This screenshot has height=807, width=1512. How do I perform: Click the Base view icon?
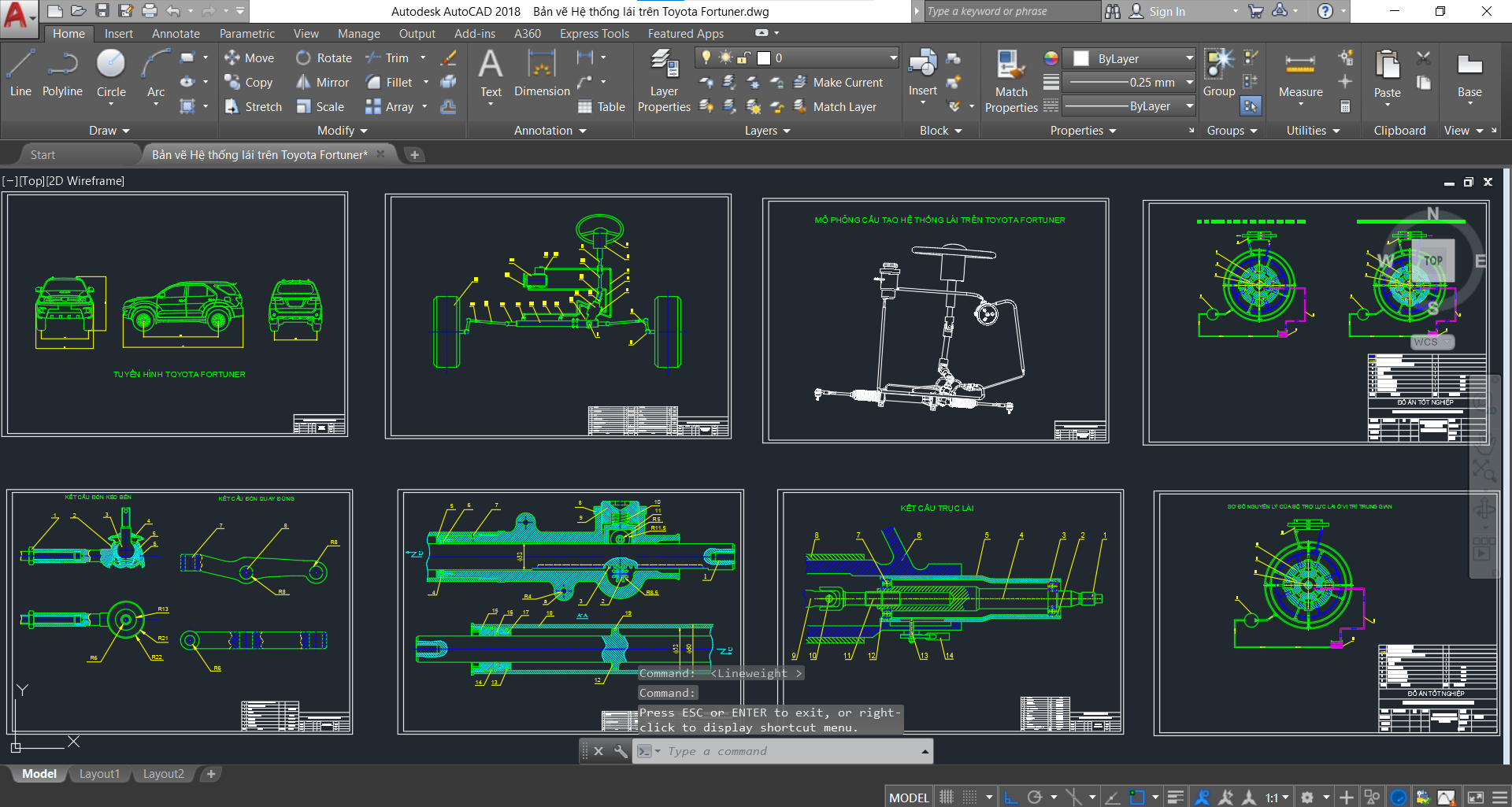tap(1469, 73)
